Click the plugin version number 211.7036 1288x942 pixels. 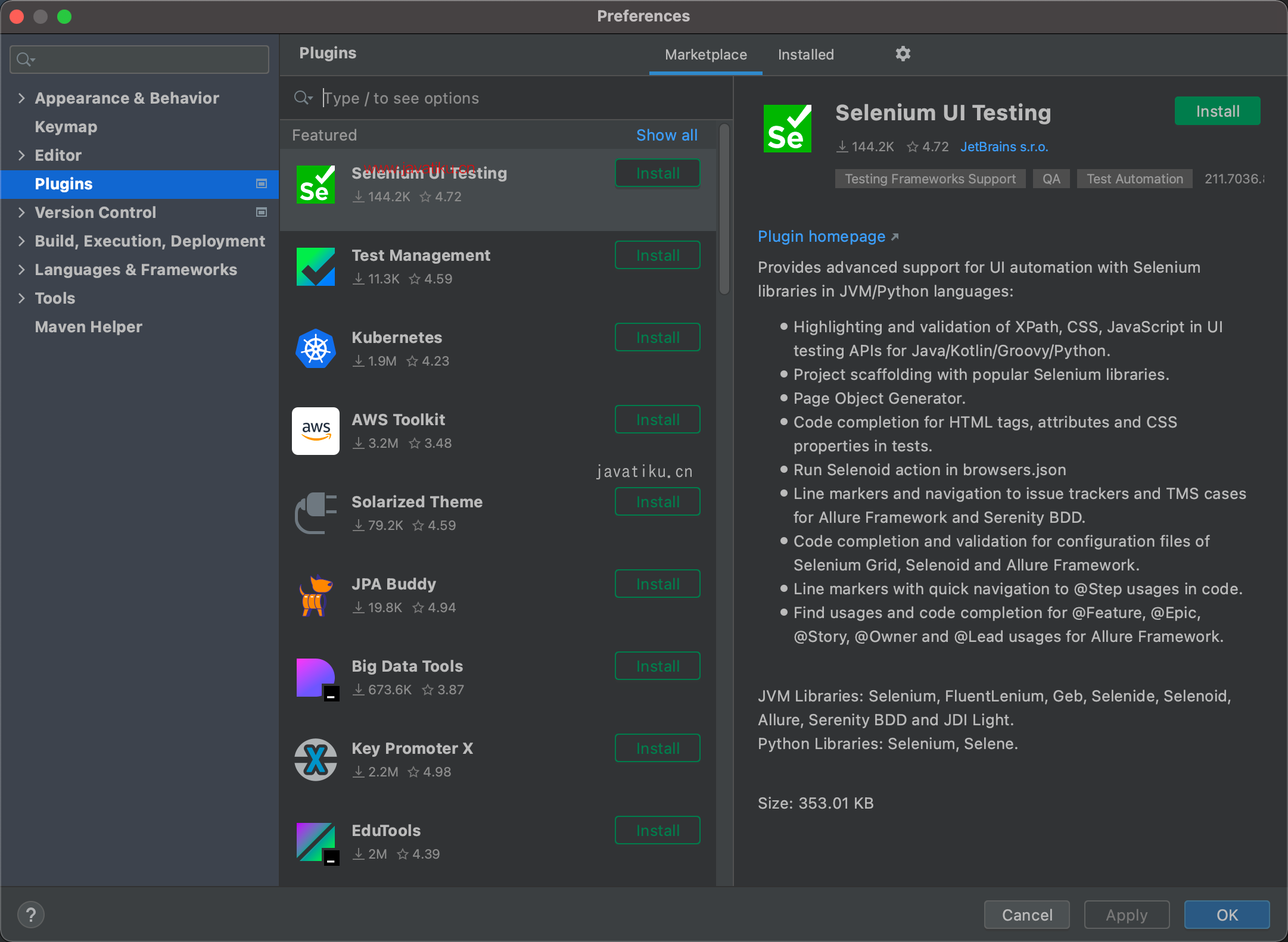coord(1234,179)
